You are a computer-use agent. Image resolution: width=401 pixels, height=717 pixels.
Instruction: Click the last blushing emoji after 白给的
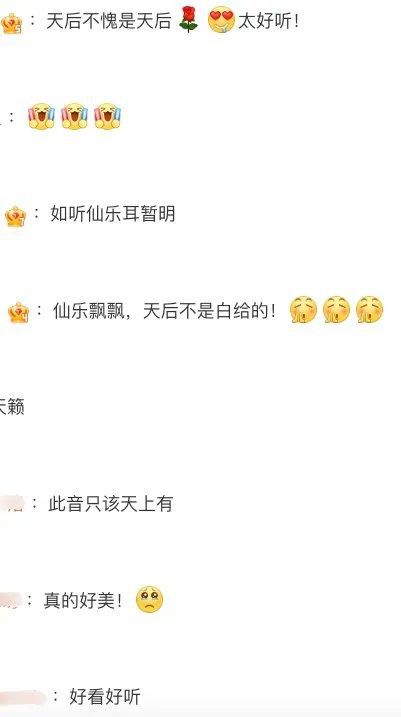tap(369, 310)
